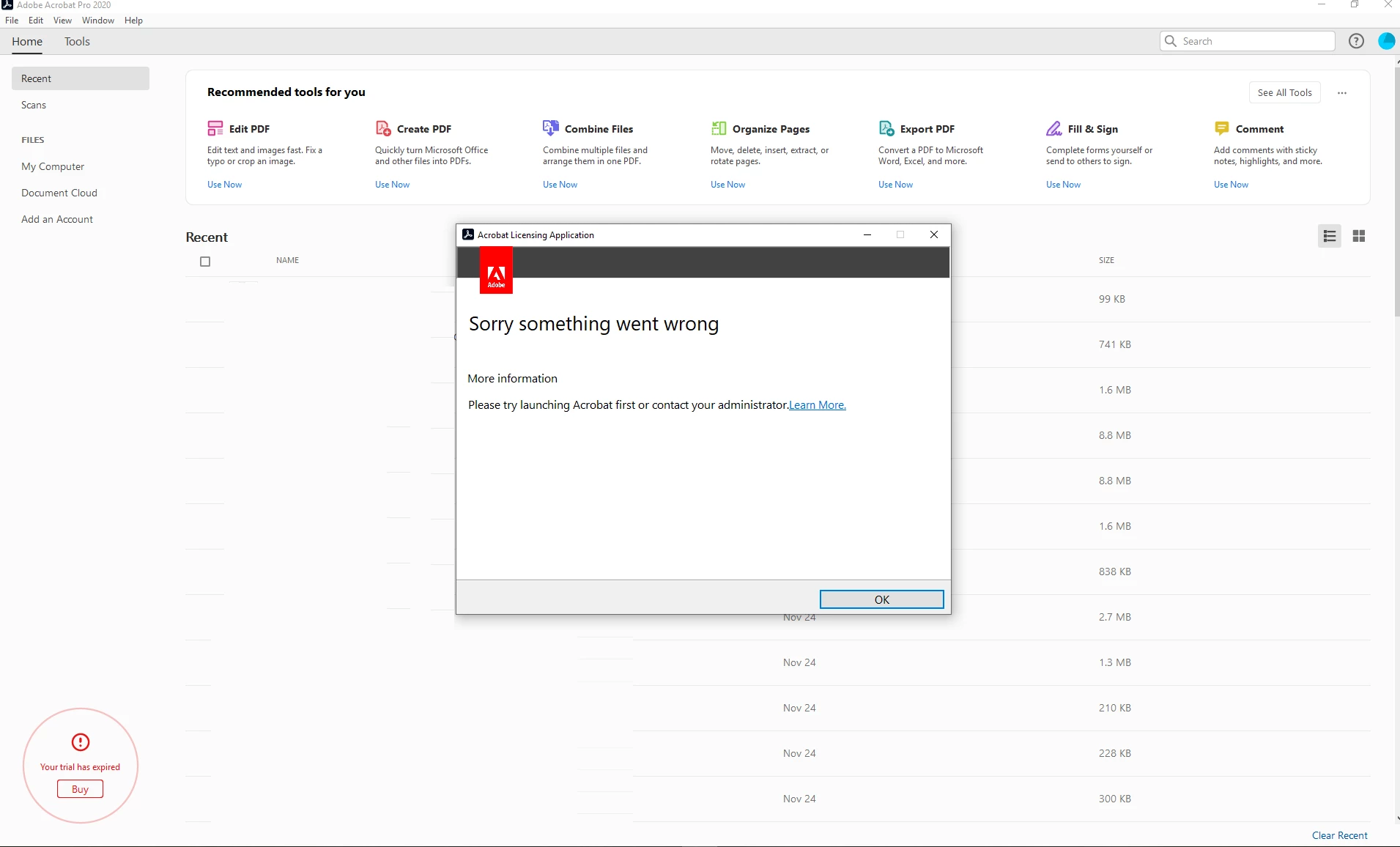
Task: Open the Edit menu
Action: (x=36, y=21)
